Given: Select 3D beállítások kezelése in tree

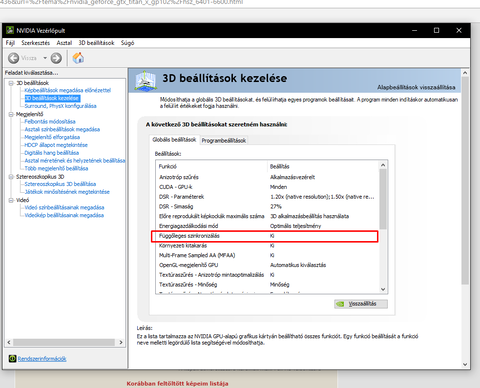Looking at the screenshot, I should click(x=52, y=98).
